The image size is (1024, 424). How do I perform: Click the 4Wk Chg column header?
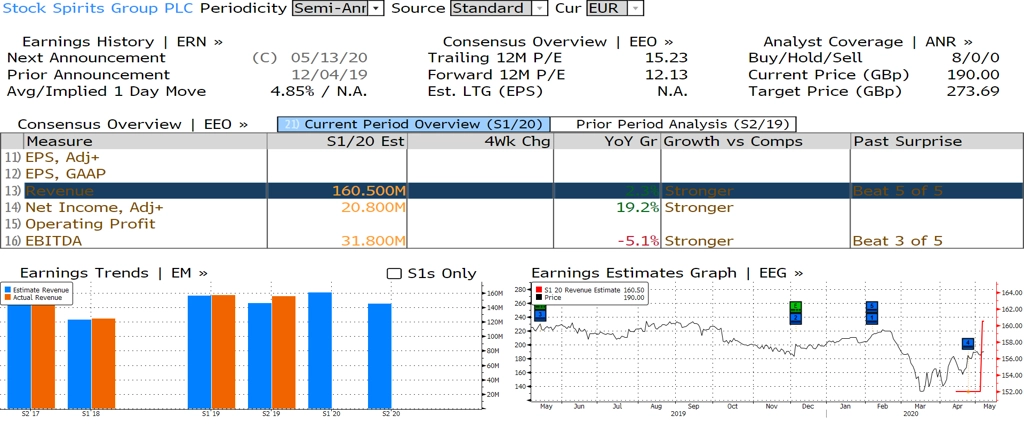point(480,141)
